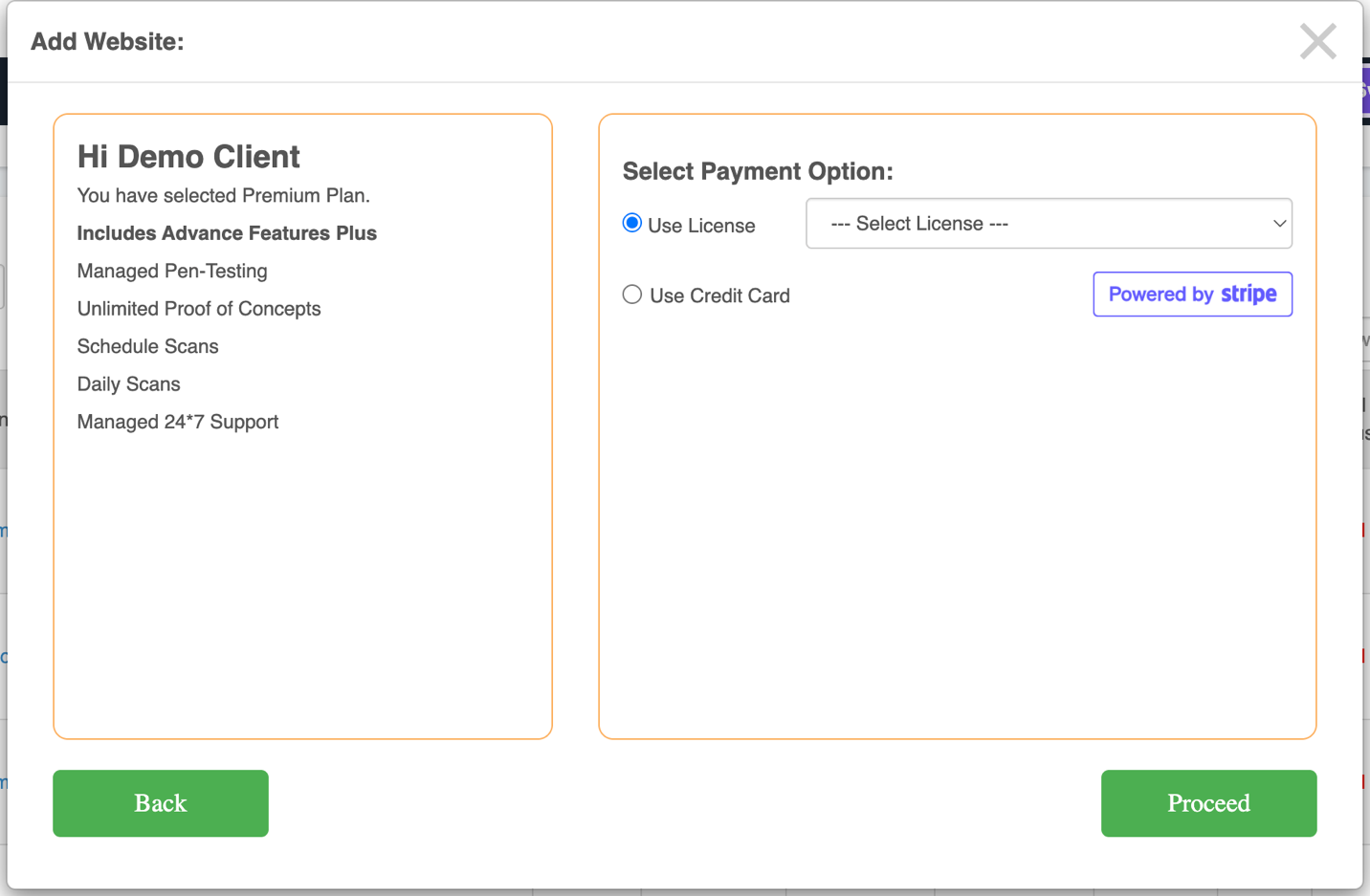
Task: Click the "Hi Demo Client" heading
Action: (x=188, y=157)
